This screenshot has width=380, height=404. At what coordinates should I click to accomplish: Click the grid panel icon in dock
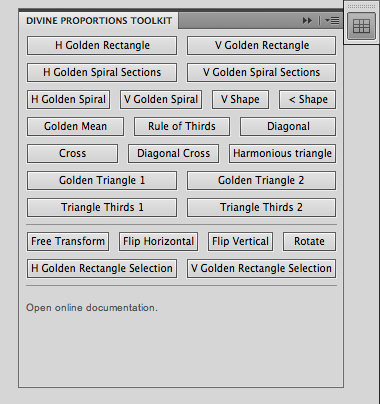tap(361, 26)
